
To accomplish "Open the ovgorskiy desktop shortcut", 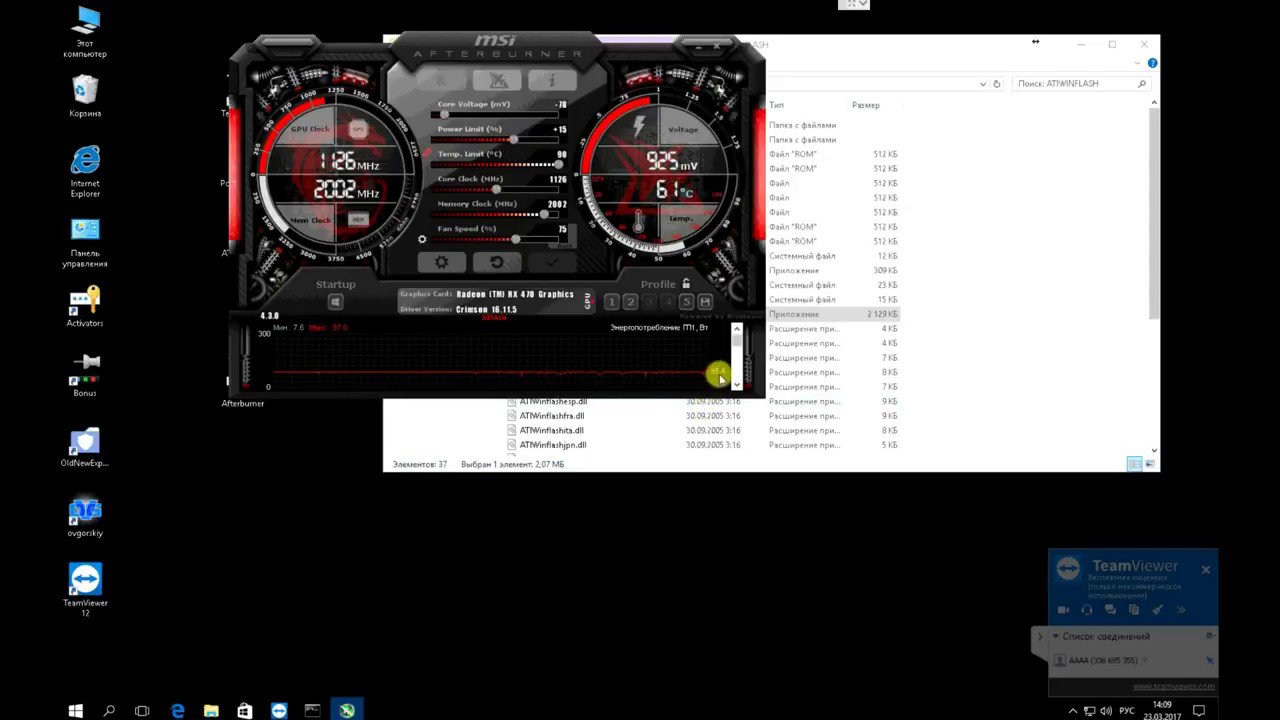I will pos(85,517).
